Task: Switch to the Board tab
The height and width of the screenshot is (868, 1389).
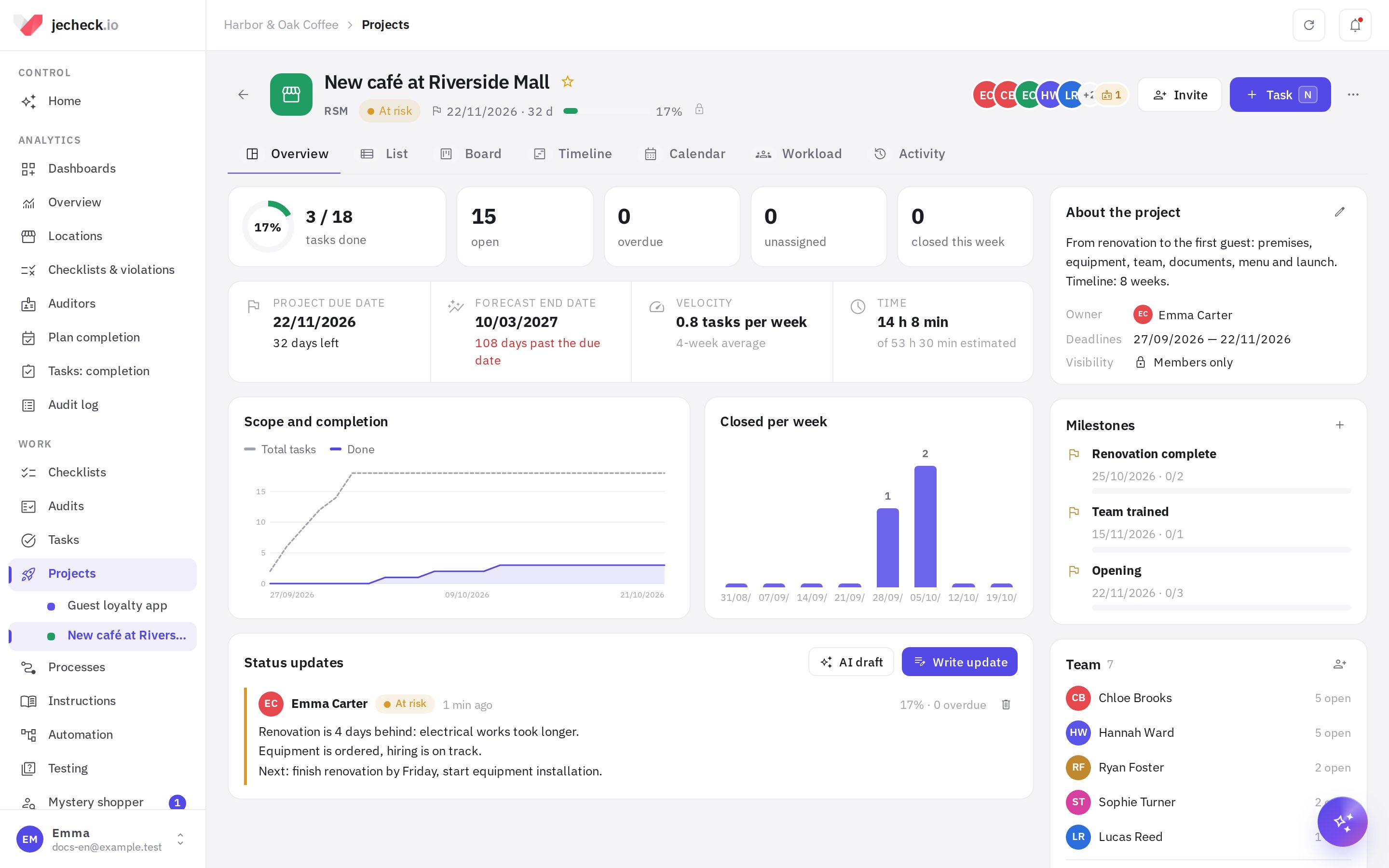Action: click(x=471, y=154)
